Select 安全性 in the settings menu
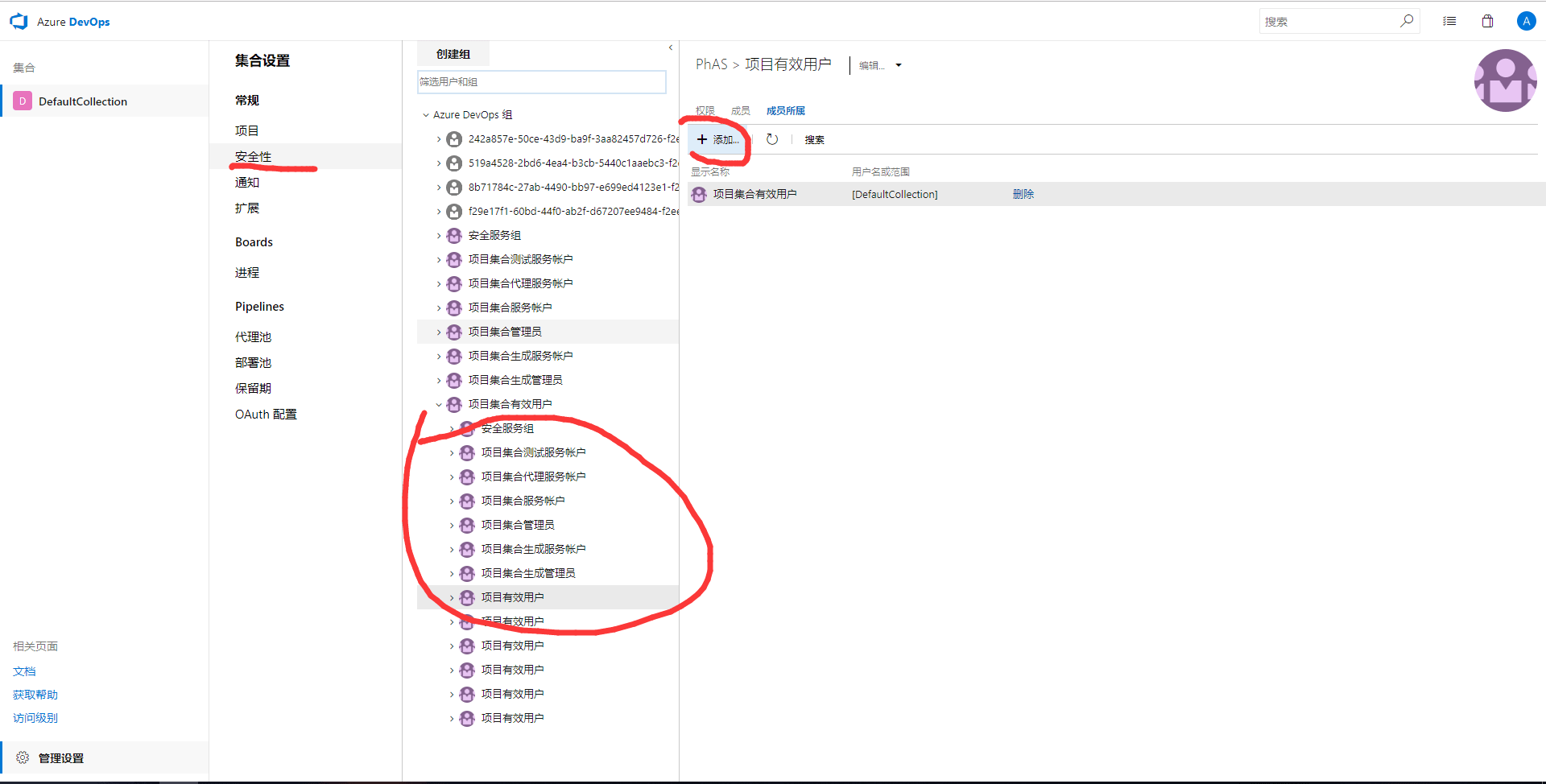 coord(253,156)
